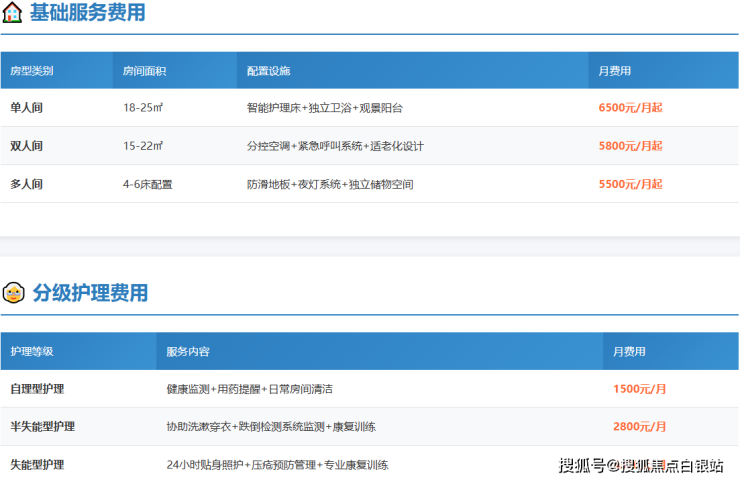Click the 2800元/月 care fee
This screenshot has width=740, height=482.
640,427
